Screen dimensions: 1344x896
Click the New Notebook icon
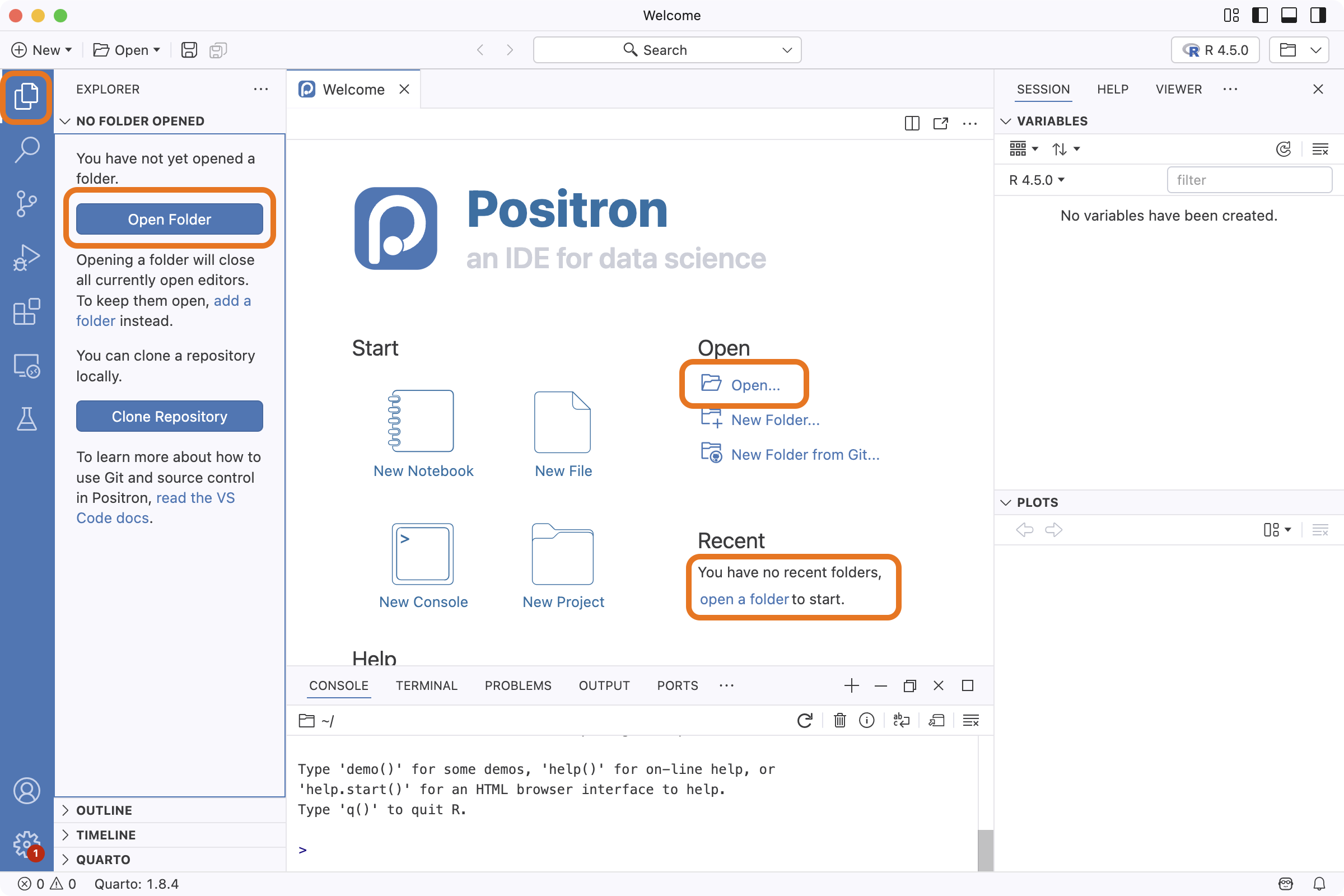[422, 421]
